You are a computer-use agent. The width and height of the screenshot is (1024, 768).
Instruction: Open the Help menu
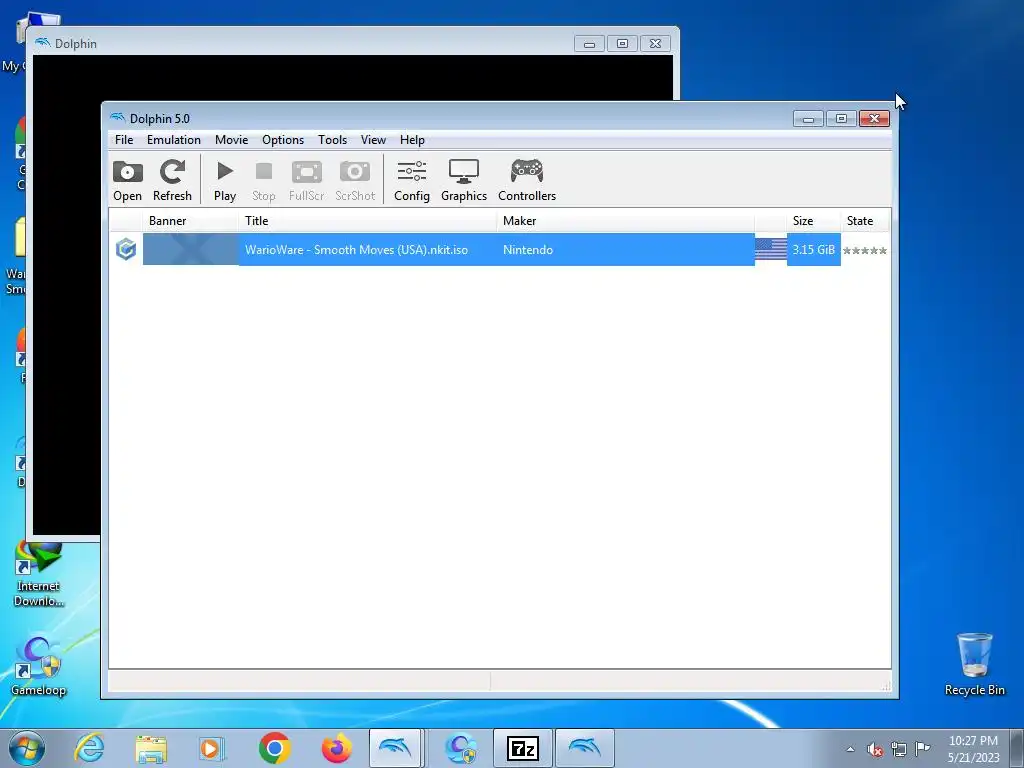click(412, 140)
